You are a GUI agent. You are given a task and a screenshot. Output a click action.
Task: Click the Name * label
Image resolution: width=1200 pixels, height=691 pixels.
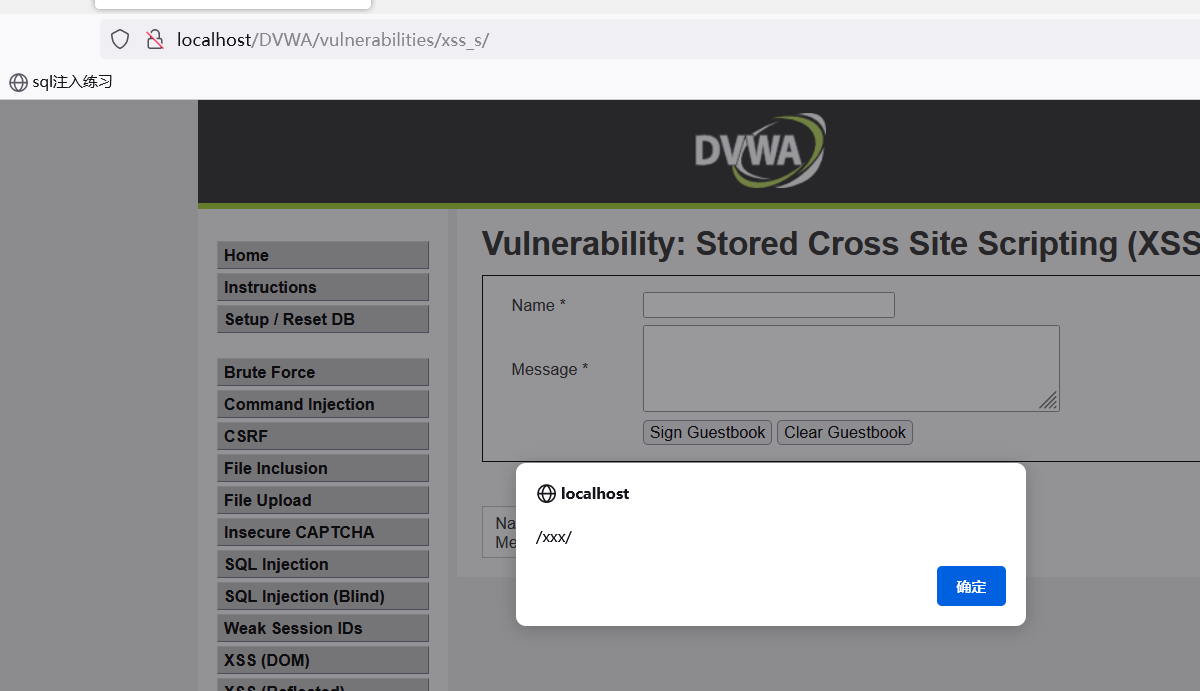539,305
